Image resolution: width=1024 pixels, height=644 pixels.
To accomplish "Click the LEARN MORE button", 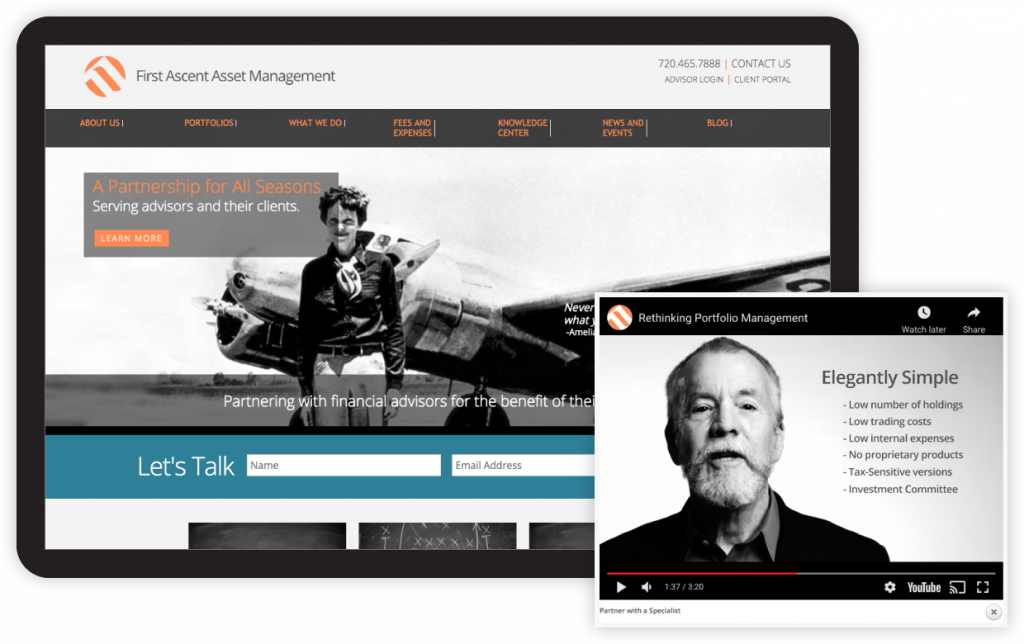I will [130, 238].
